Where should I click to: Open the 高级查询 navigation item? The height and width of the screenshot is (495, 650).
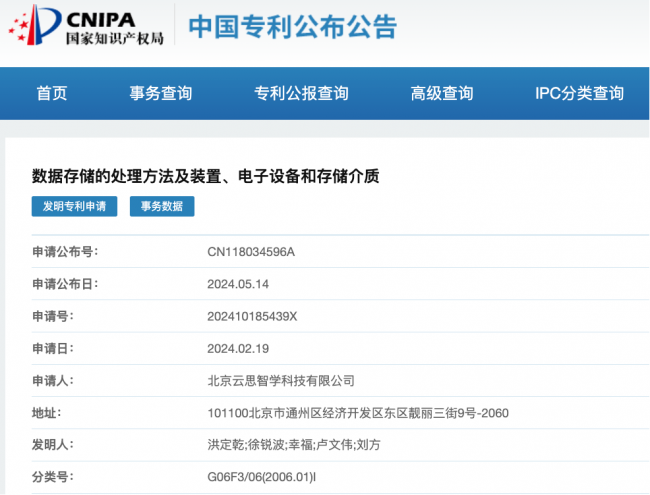442,93
